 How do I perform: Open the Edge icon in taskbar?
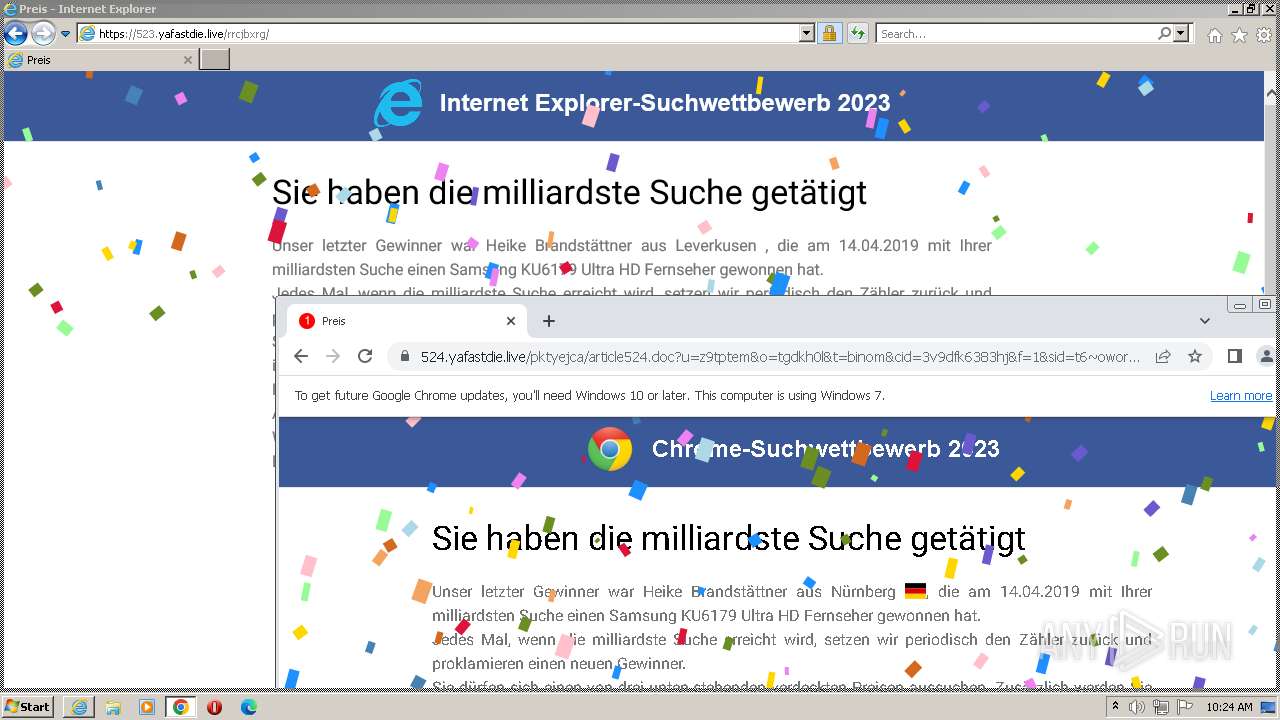(249, 707)
